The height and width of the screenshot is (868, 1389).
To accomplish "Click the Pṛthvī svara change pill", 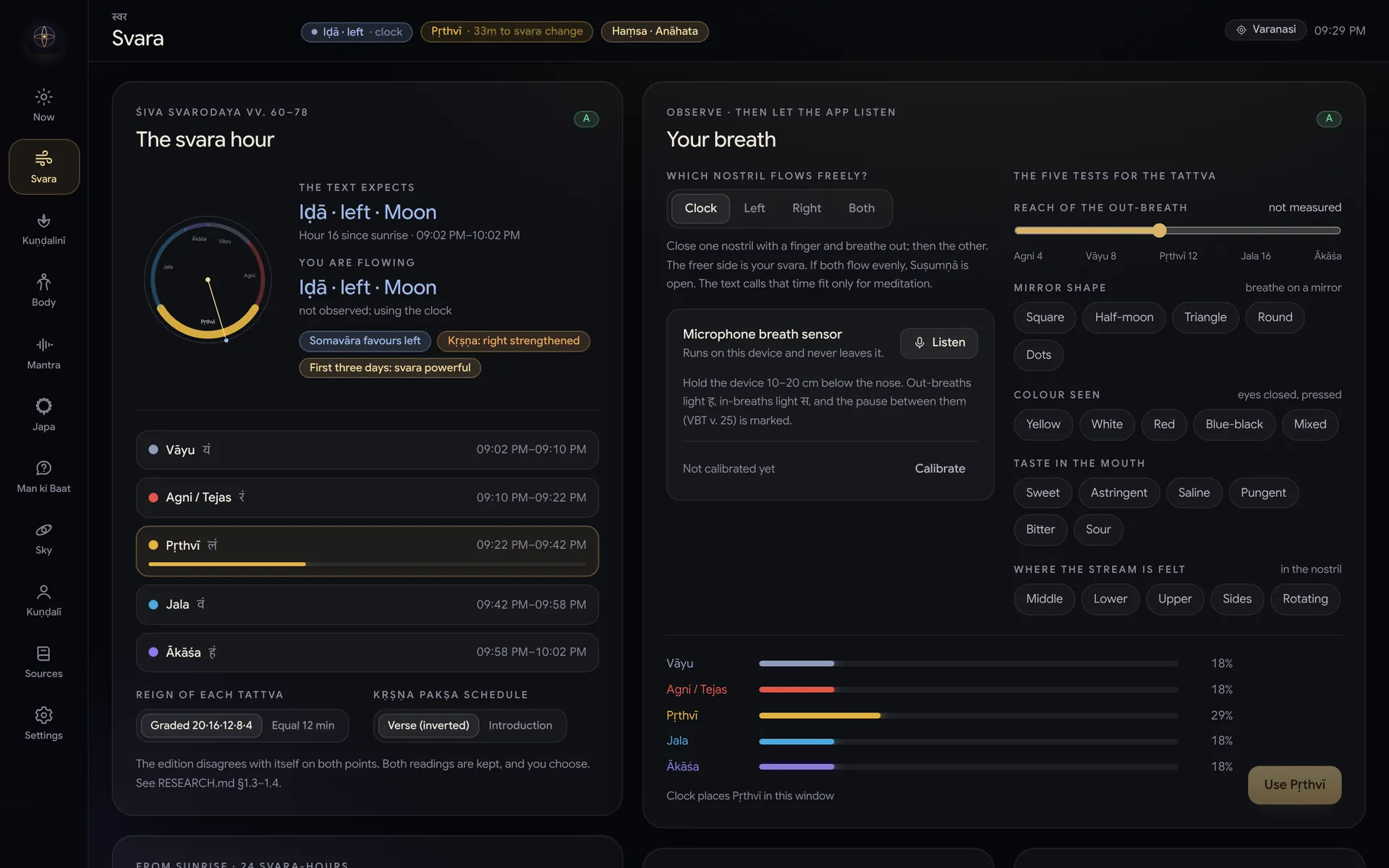I will 506,32.
